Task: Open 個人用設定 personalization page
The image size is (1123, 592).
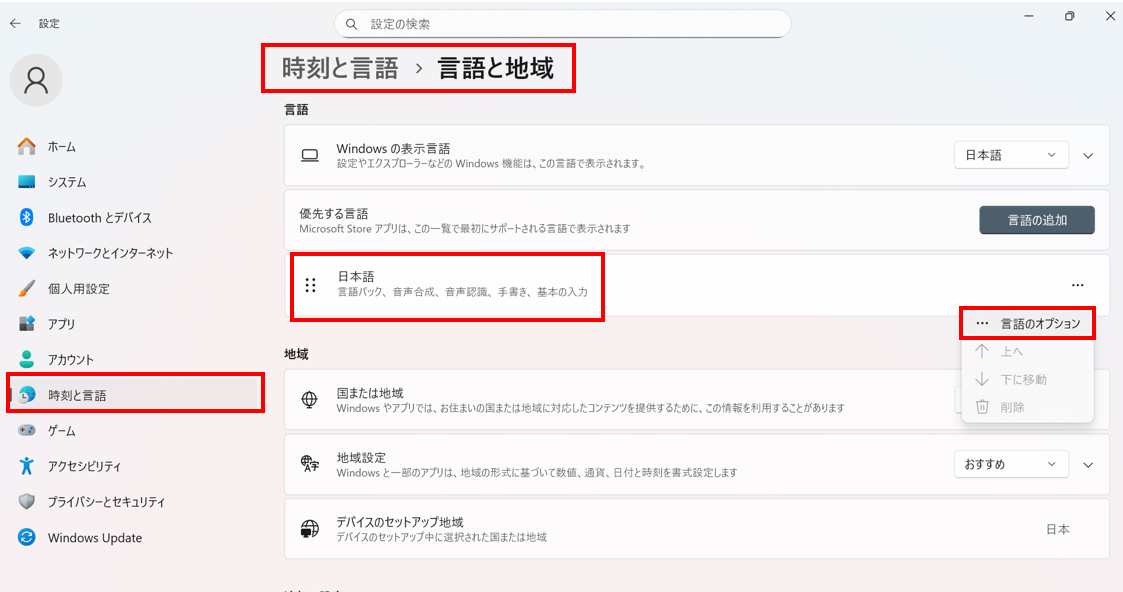Action: [78, 289]
